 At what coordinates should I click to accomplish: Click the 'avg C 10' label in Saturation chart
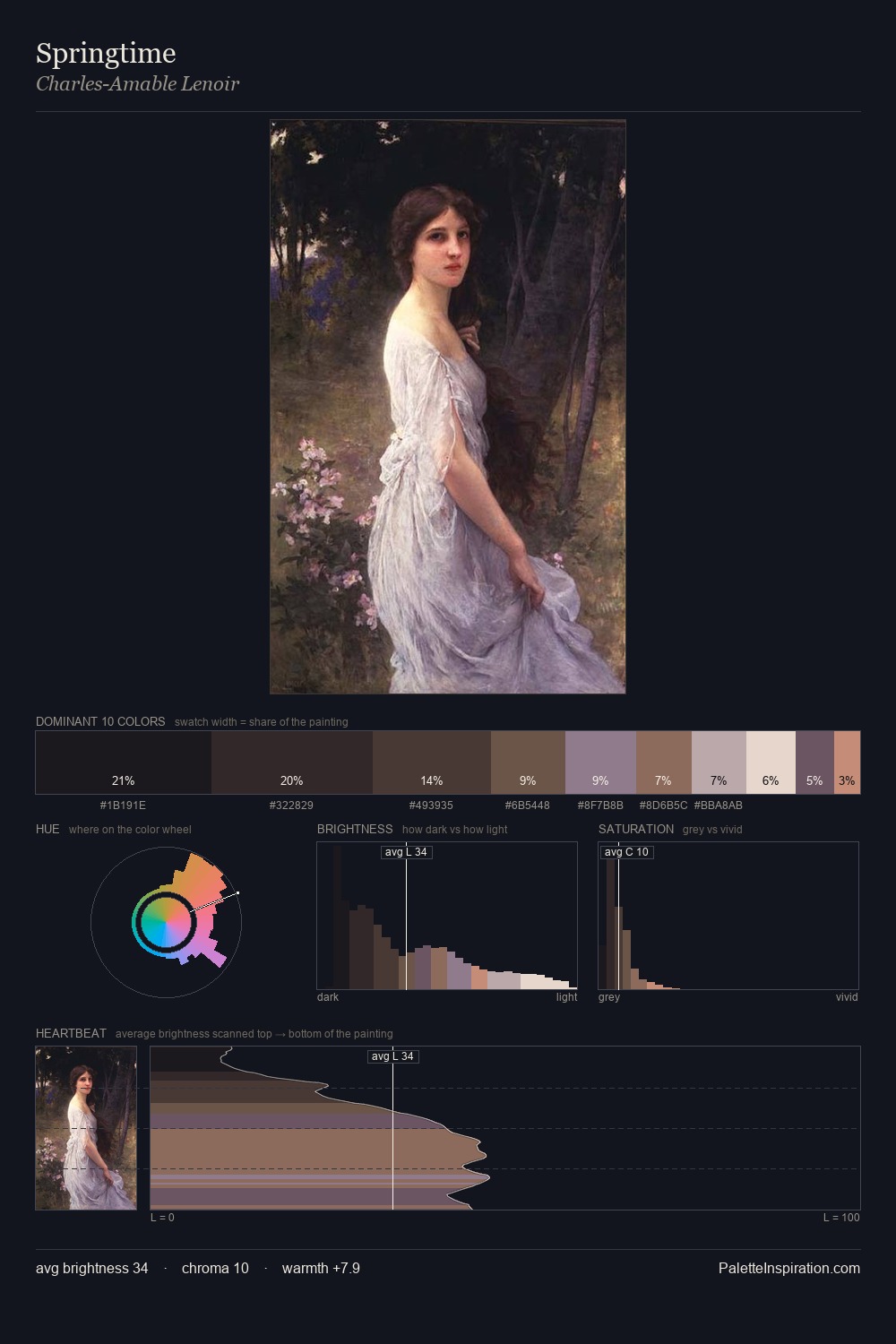tap(626, 852)
